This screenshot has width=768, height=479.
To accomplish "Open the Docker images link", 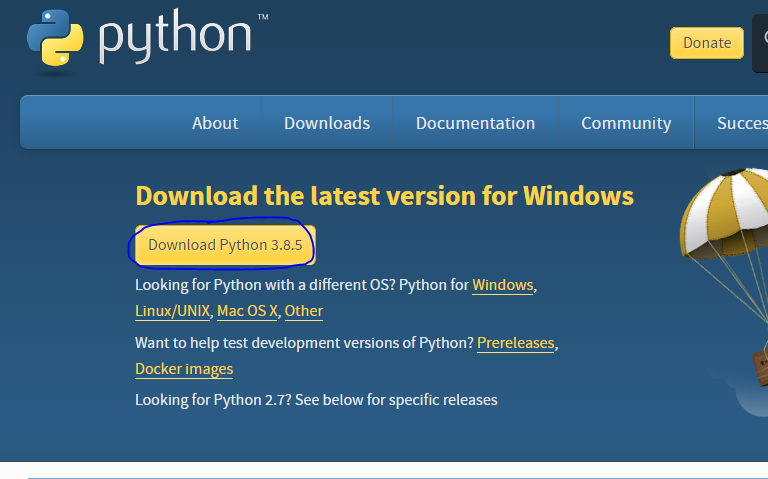I will (184, 369).
